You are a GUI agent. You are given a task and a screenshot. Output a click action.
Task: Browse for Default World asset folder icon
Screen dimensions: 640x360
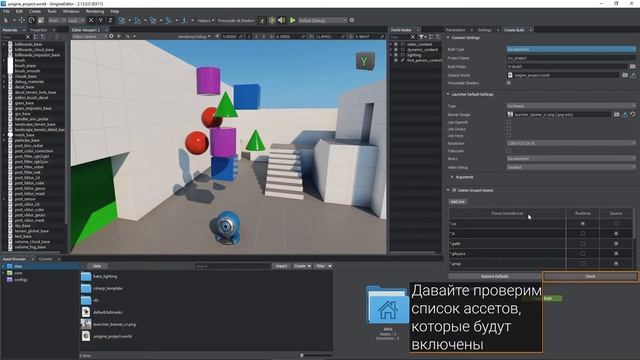[x=625, y=75]
